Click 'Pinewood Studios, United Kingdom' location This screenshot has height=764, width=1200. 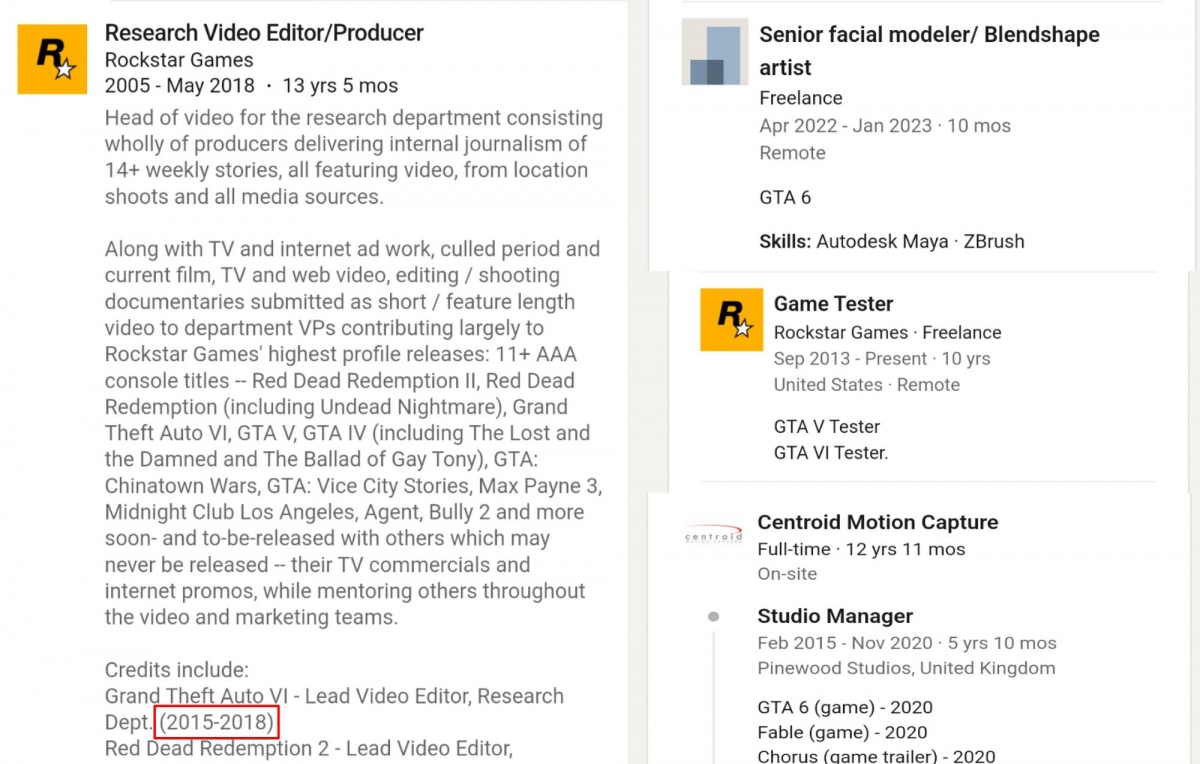906,668
